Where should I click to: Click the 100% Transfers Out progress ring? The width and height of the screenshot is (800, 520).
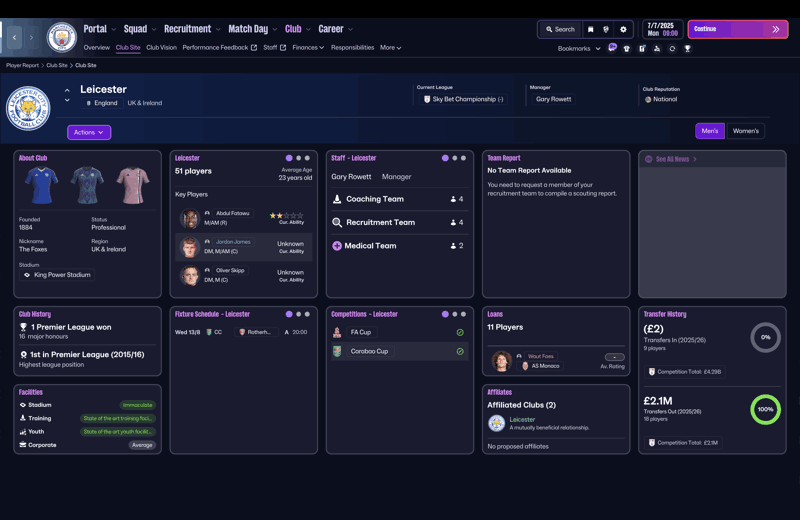pyautogui.click(x=765, y=409)
